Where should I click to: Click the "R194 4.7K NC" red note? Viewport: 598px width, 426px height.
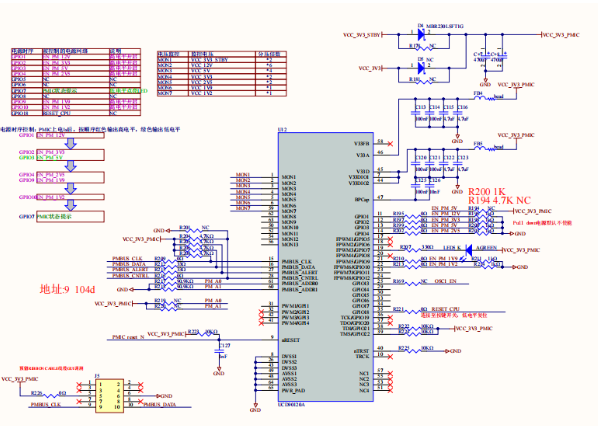point(499,201)
